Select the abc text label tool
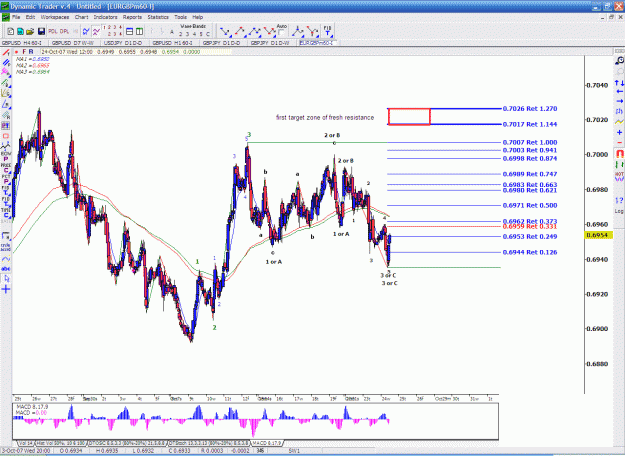This screenshot has width=625, height=456. coord(6,269)
